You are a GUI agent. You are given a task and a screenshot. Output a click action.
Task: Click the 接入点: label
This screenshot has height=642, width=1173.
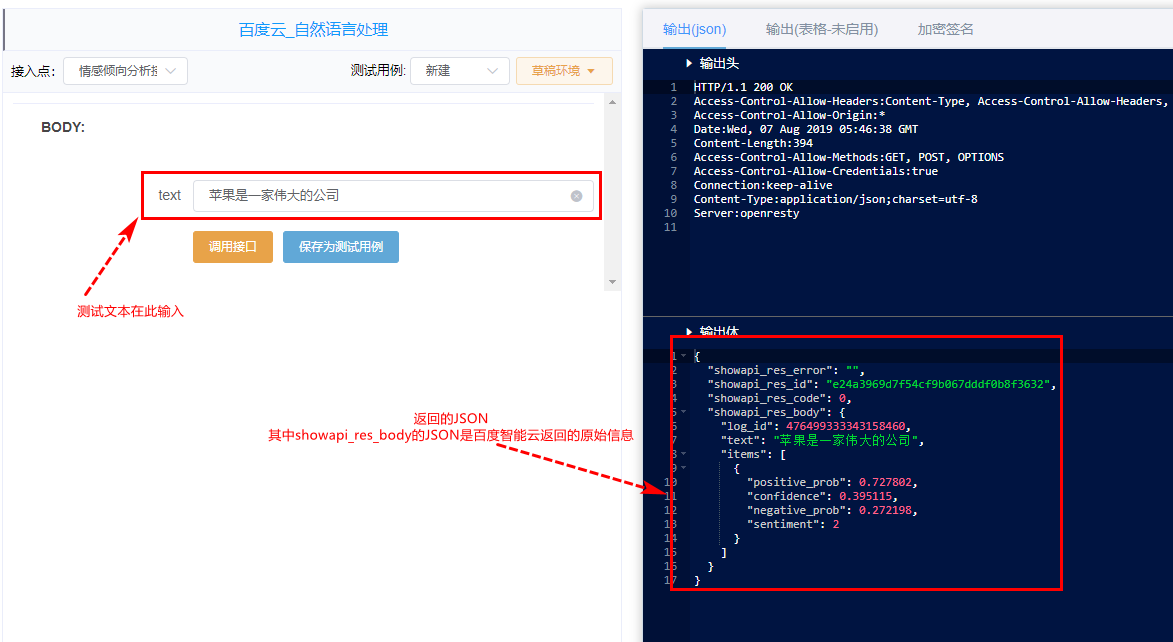(x=33, y=71)
